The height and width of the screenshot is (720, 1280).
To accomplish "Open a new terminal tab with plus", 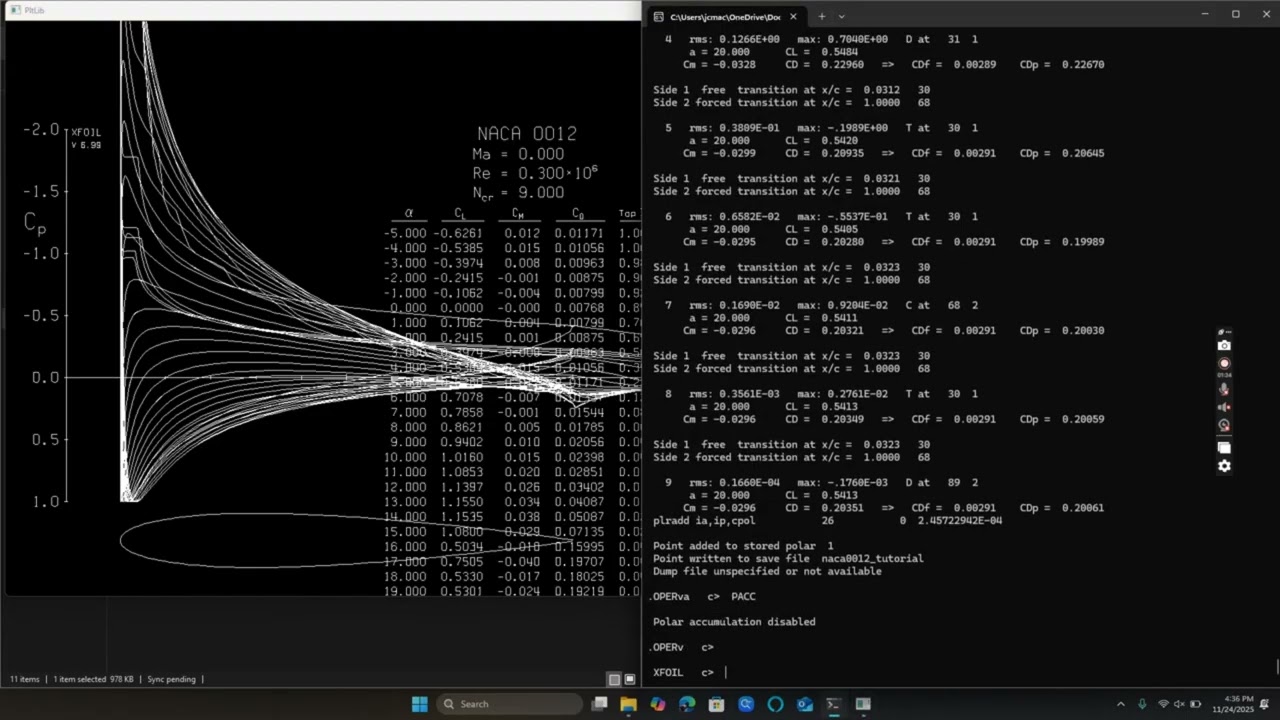I will pyautogui.click(x=821, y=16).
